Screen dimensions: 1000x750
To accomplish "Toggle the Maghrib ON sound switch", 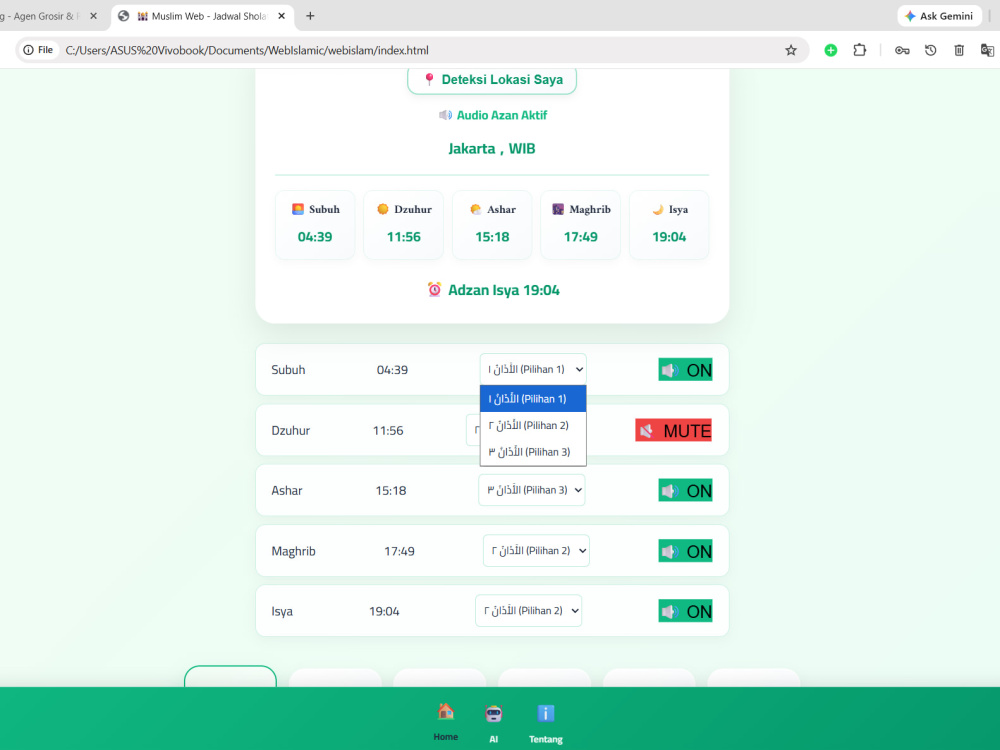I will click(x=686, y=551).
